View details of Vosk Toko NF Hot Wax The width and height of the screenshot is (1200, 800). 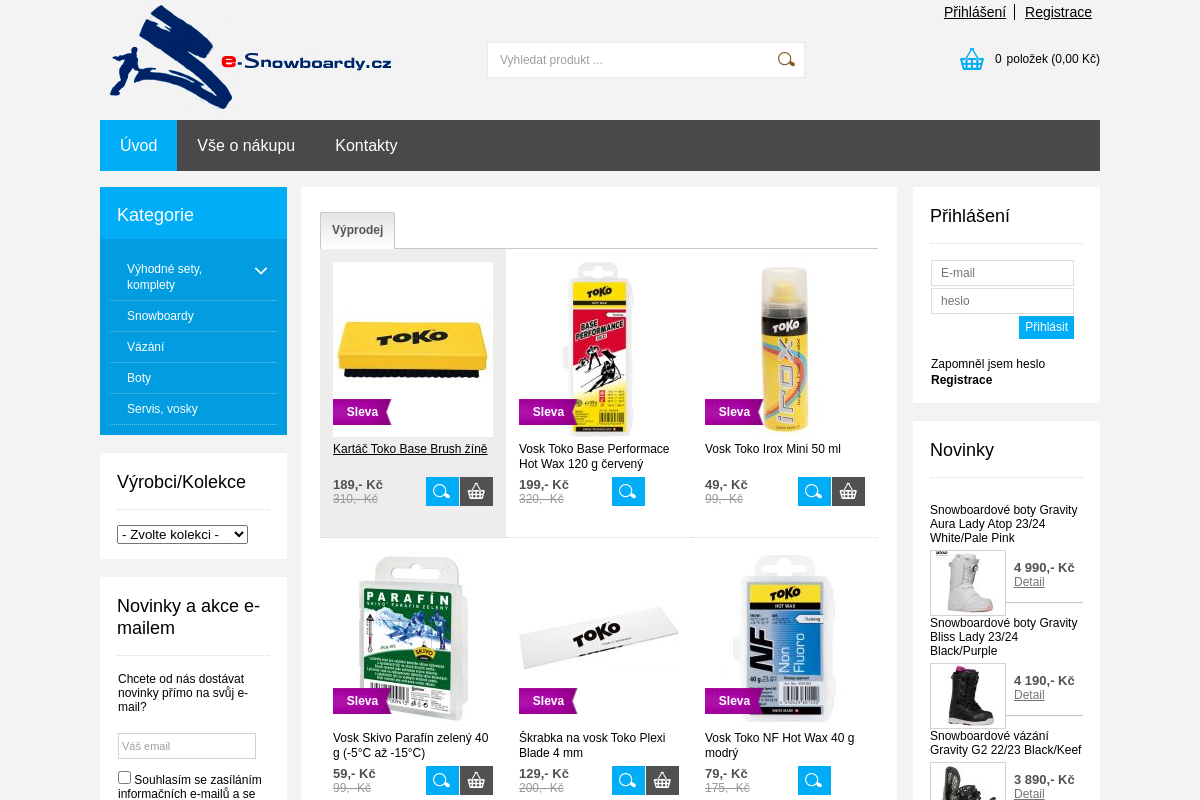tap(814, 780)
